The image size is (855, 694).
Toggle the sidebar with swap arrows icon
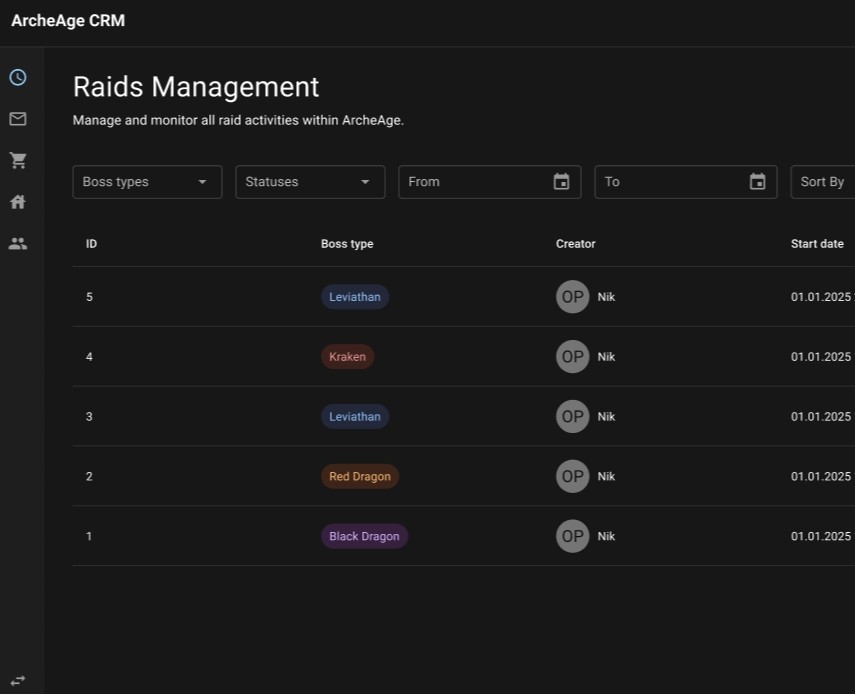click(18, 680)
